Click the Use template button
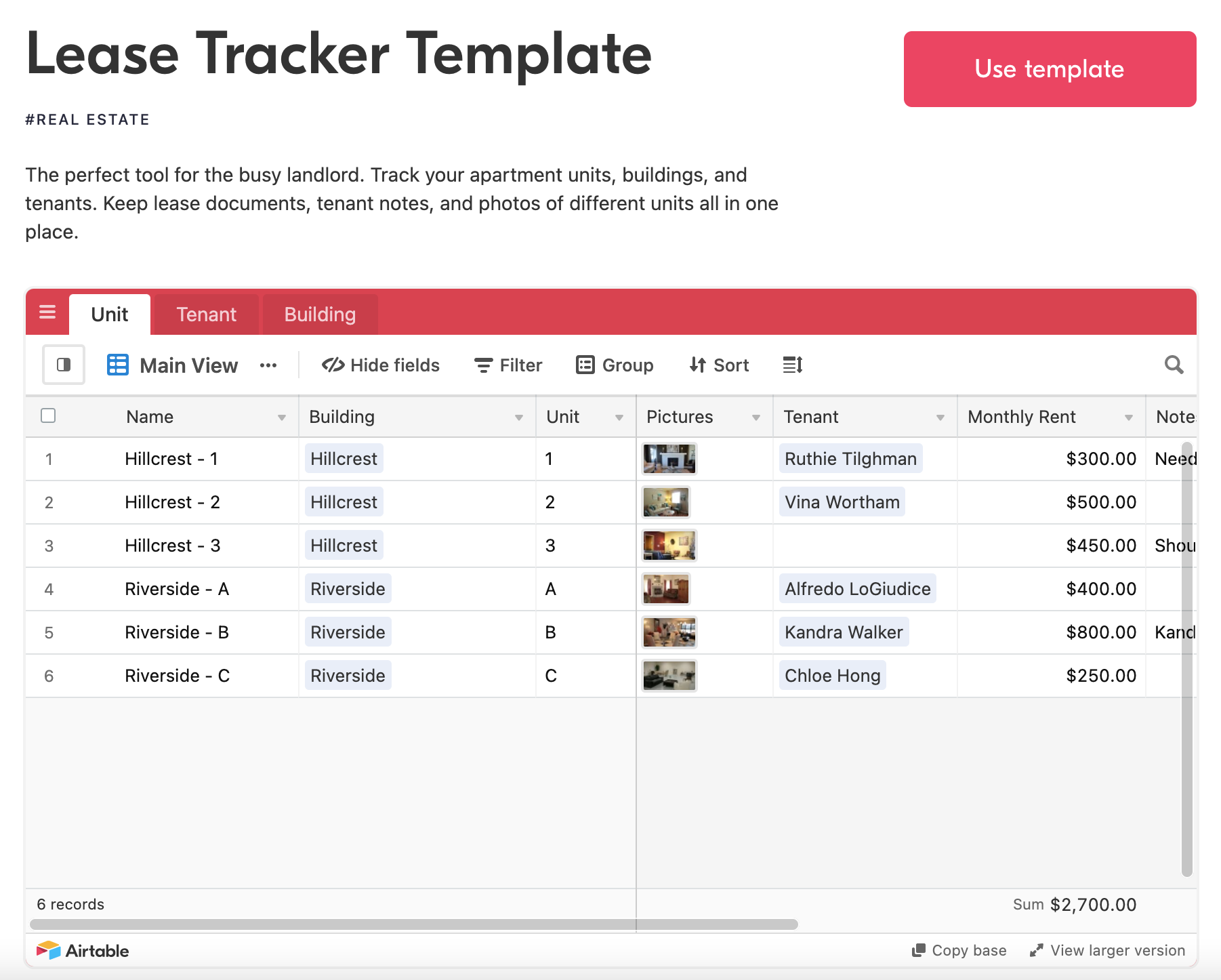Viewport: 1221px width, 980px height. coord(1050,69)
